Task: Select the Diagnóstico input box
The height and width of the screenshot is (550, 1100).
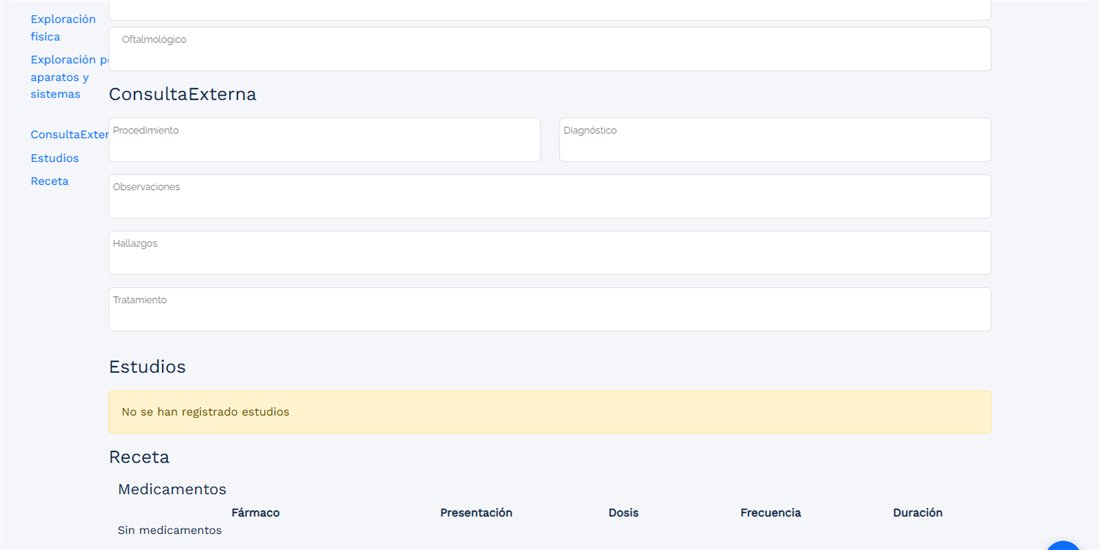Action: [x=774, y=140]
